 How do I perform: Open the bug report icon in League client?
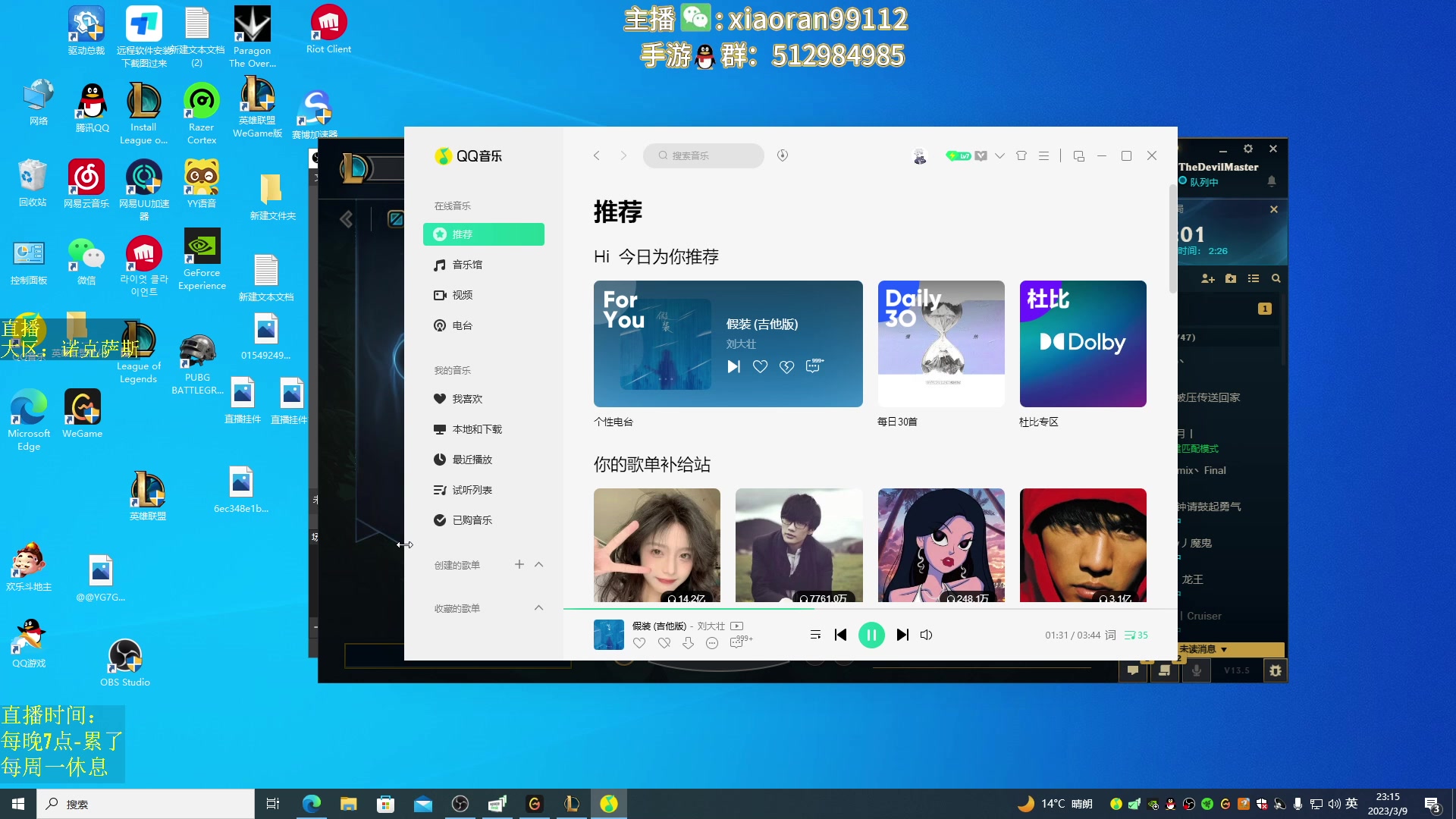click(1276, 670)
